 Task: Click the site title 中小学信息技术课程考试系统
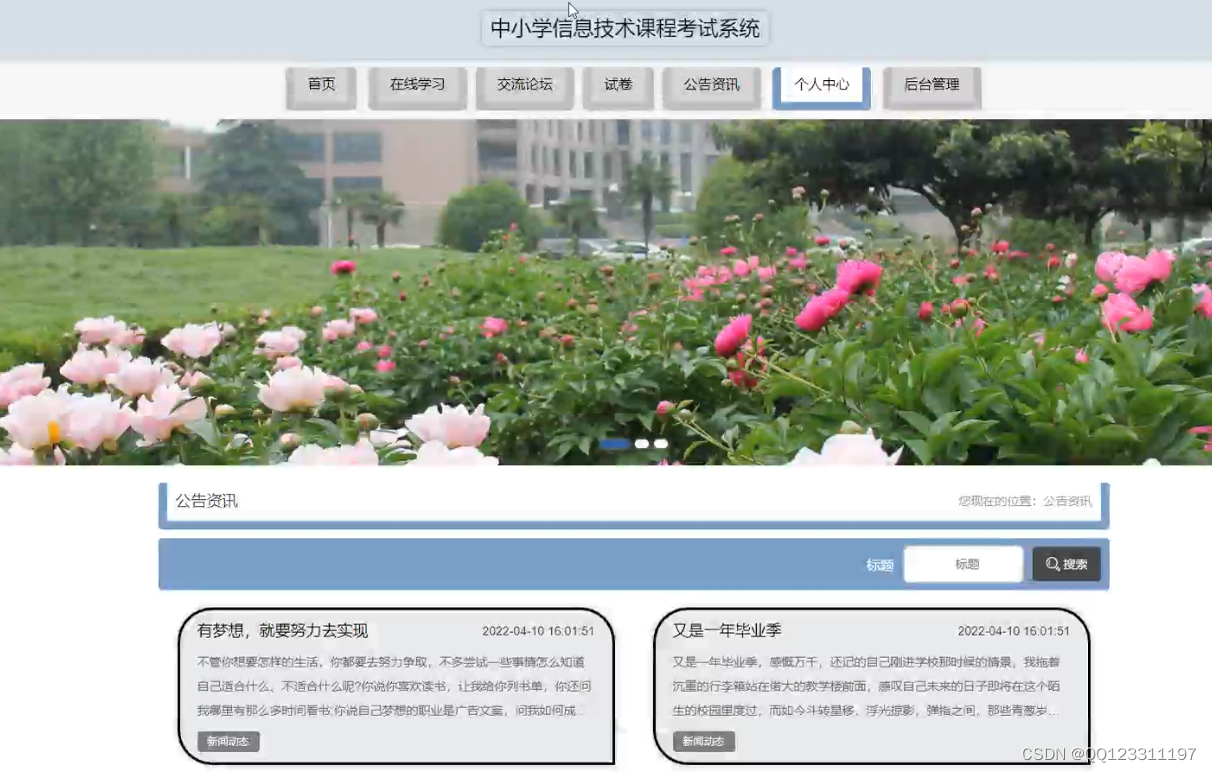[625, 28]
